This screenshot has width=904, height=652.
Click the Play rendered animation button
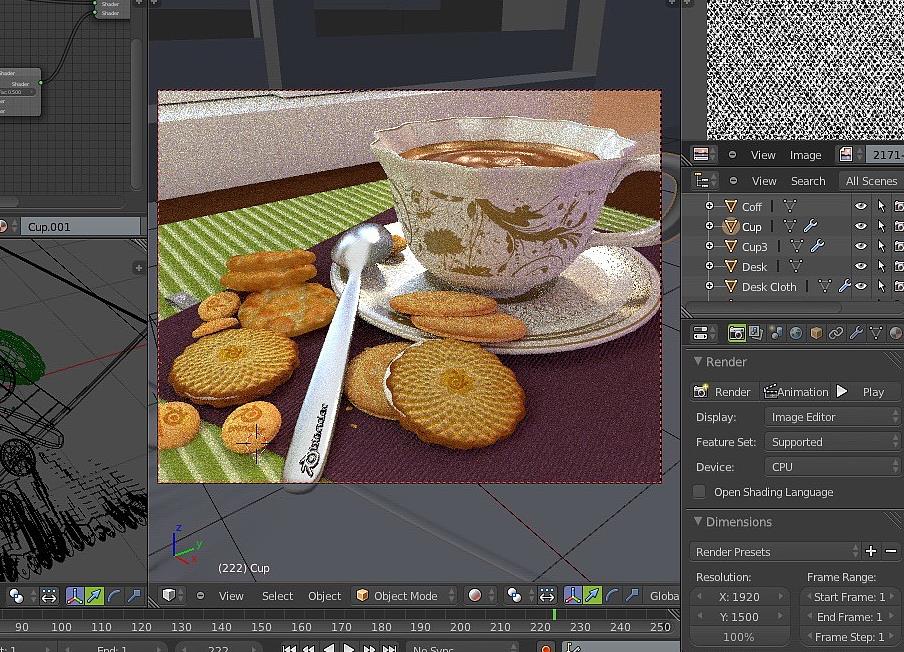pos(866,391)
